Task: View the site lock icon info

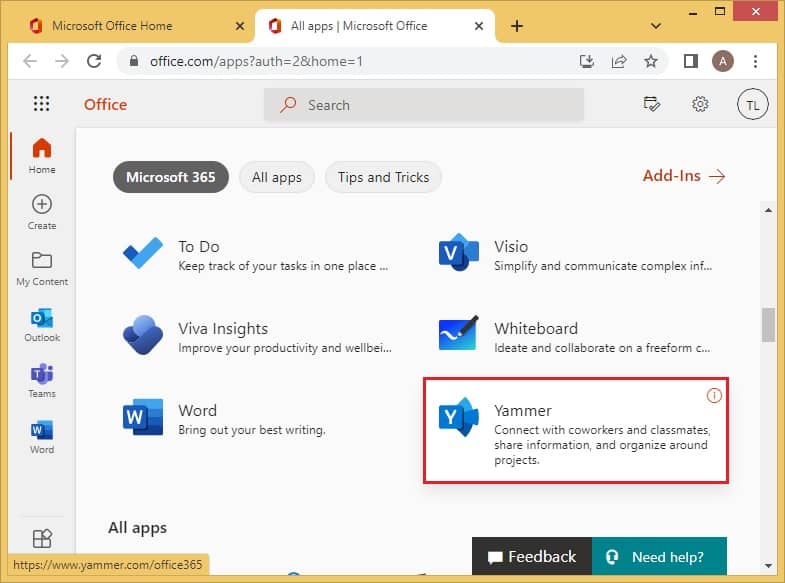Action: point(134,61)
